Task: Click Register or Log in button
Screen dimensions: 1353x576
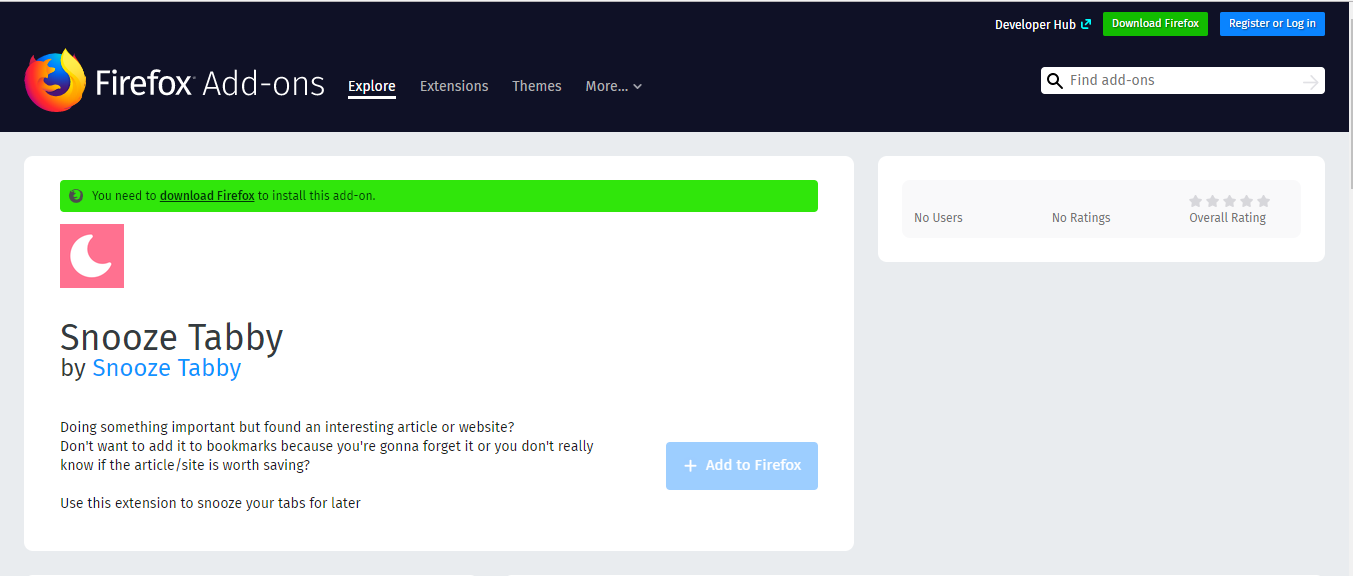Action: 1272,24
